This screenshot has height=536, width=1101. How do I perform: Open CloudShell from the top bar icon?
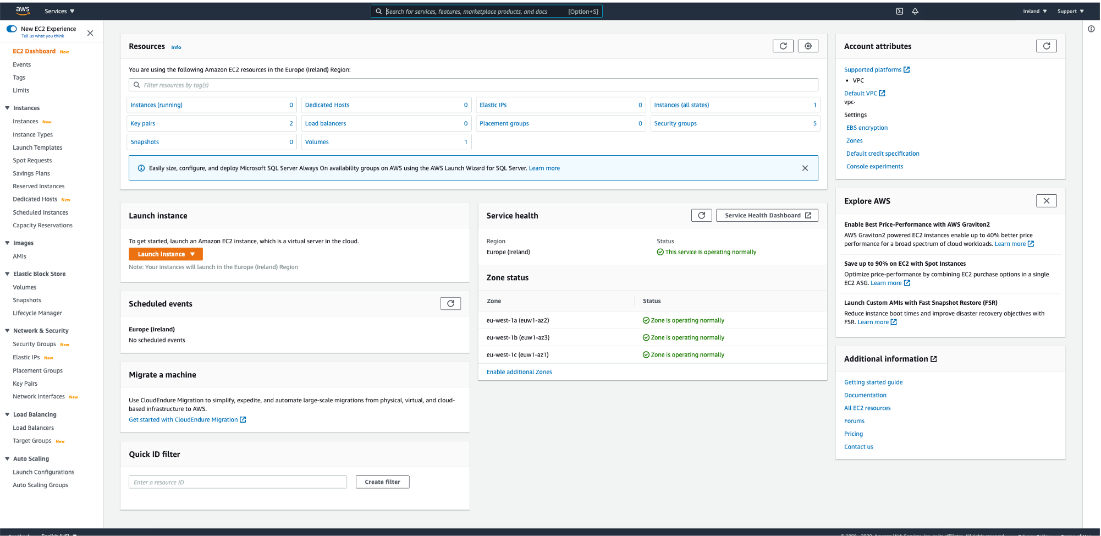[x=899, y=11]
